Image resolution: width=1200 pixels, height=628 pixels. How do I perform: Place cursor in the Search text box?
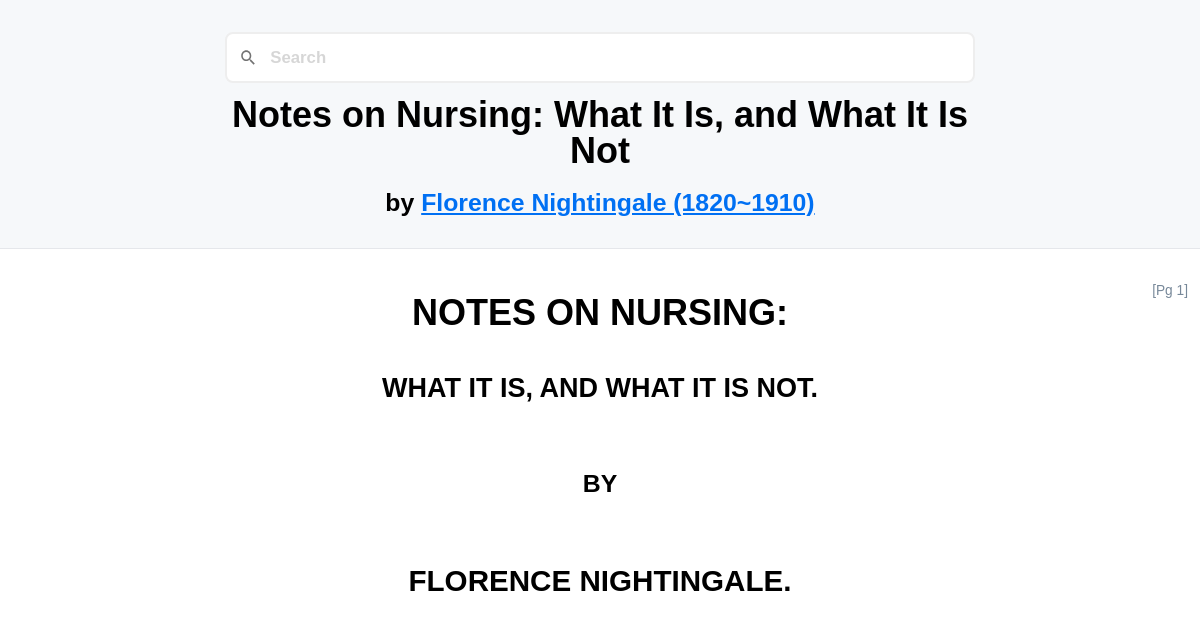600,57
